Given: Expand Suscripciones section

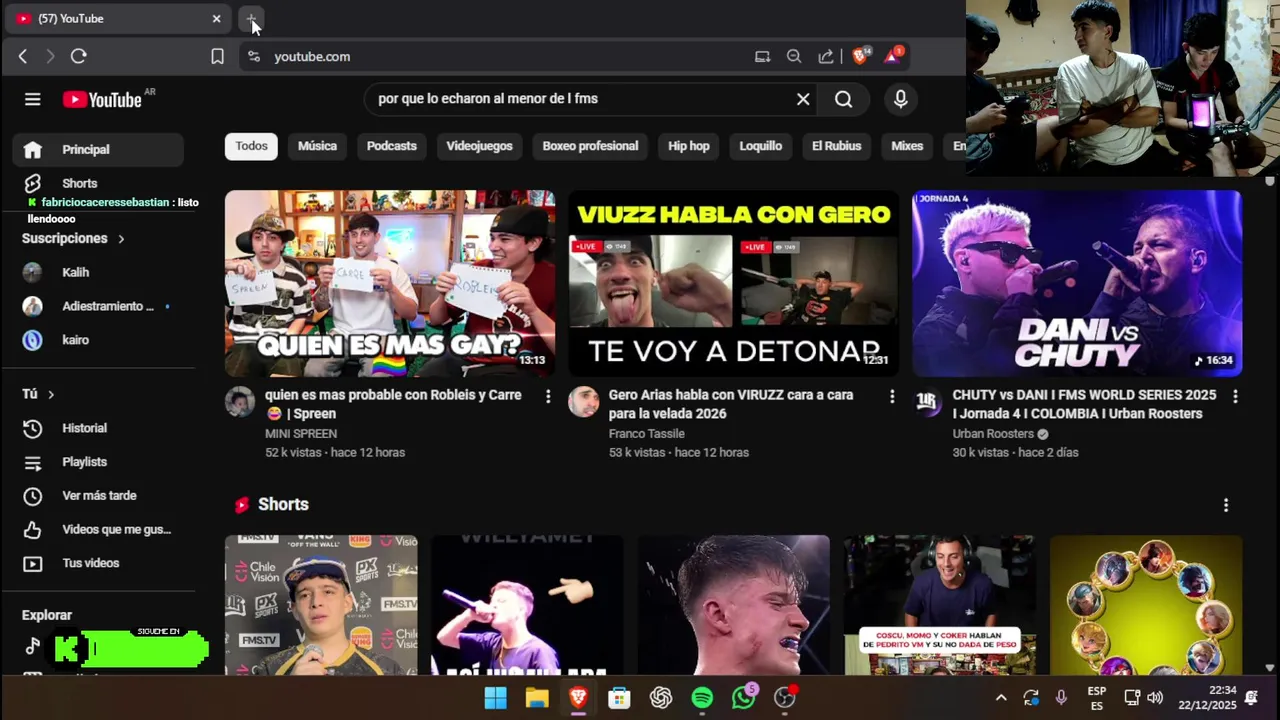Looking at the screenshot, I should pyautogui.click(x=73, y=239).
